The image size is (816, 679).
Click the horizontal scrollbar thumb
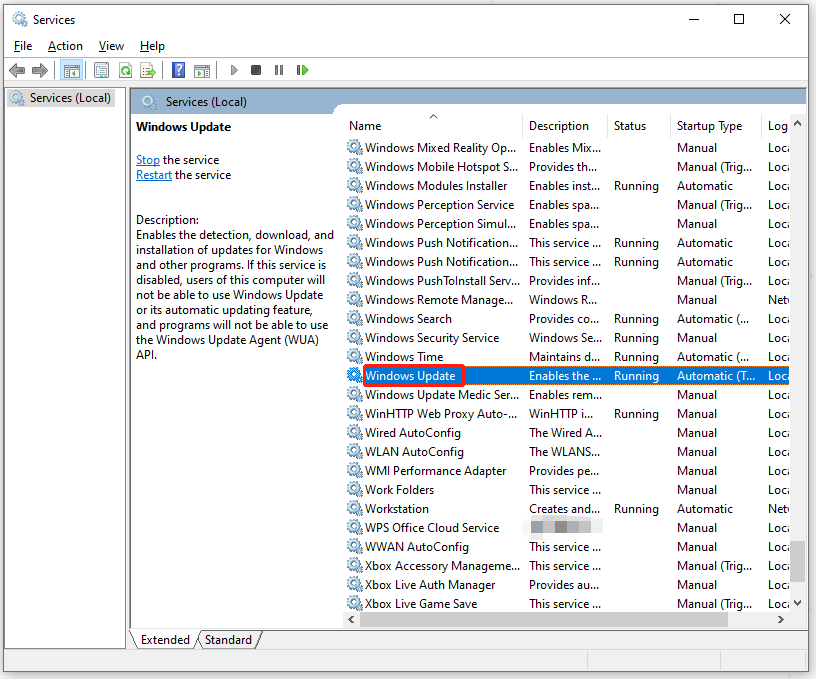pyautogui.click(x=543, y=619)
